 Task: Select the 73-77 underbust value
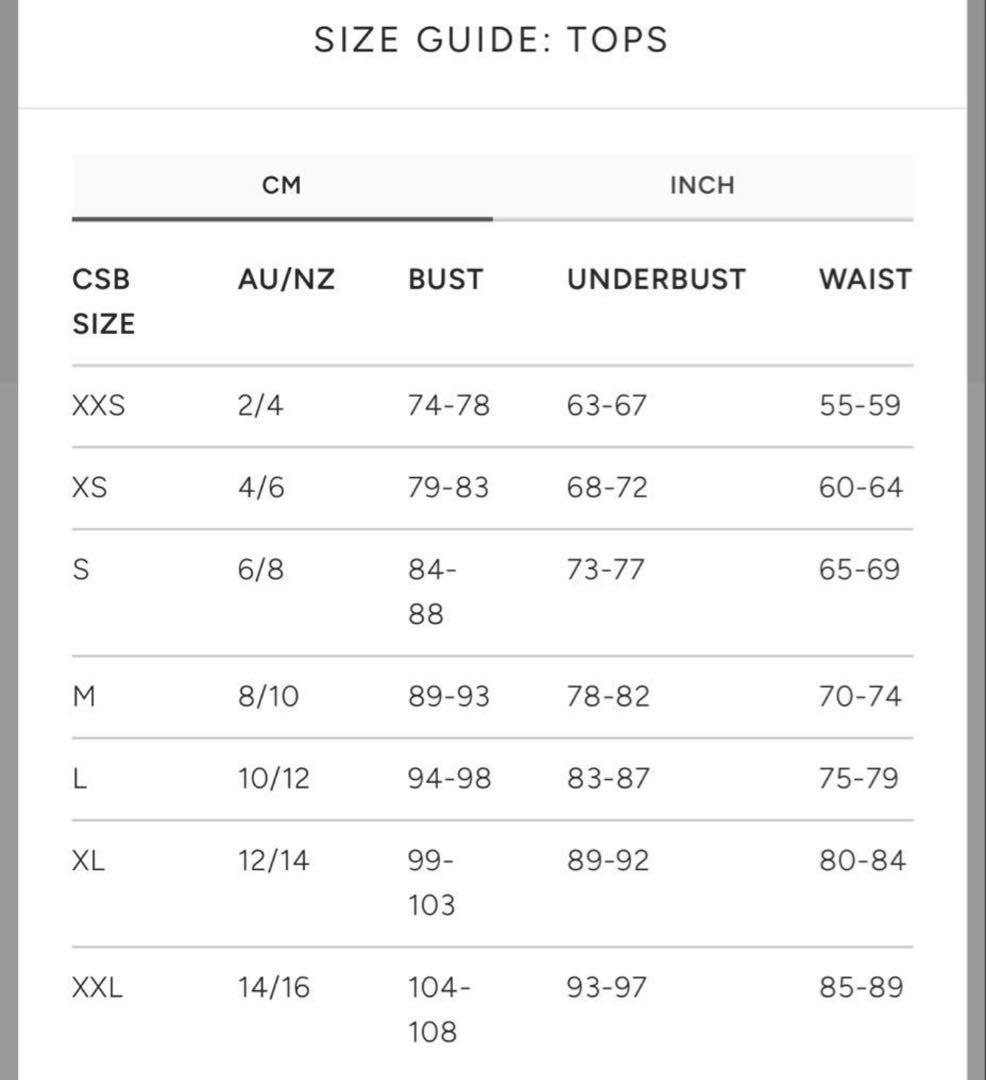pyautogui.click(x=607, y=570)
